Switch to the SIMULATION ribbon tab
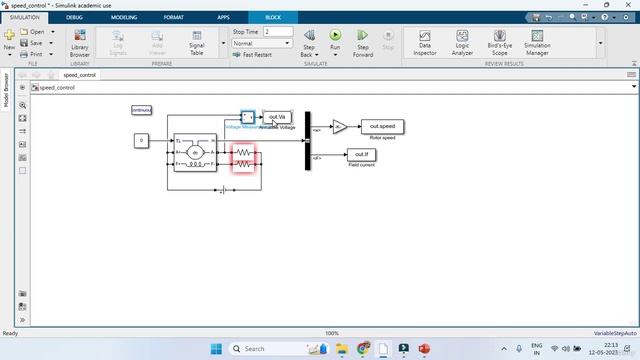This screenshot has width=640, height=360. (24, 18)
